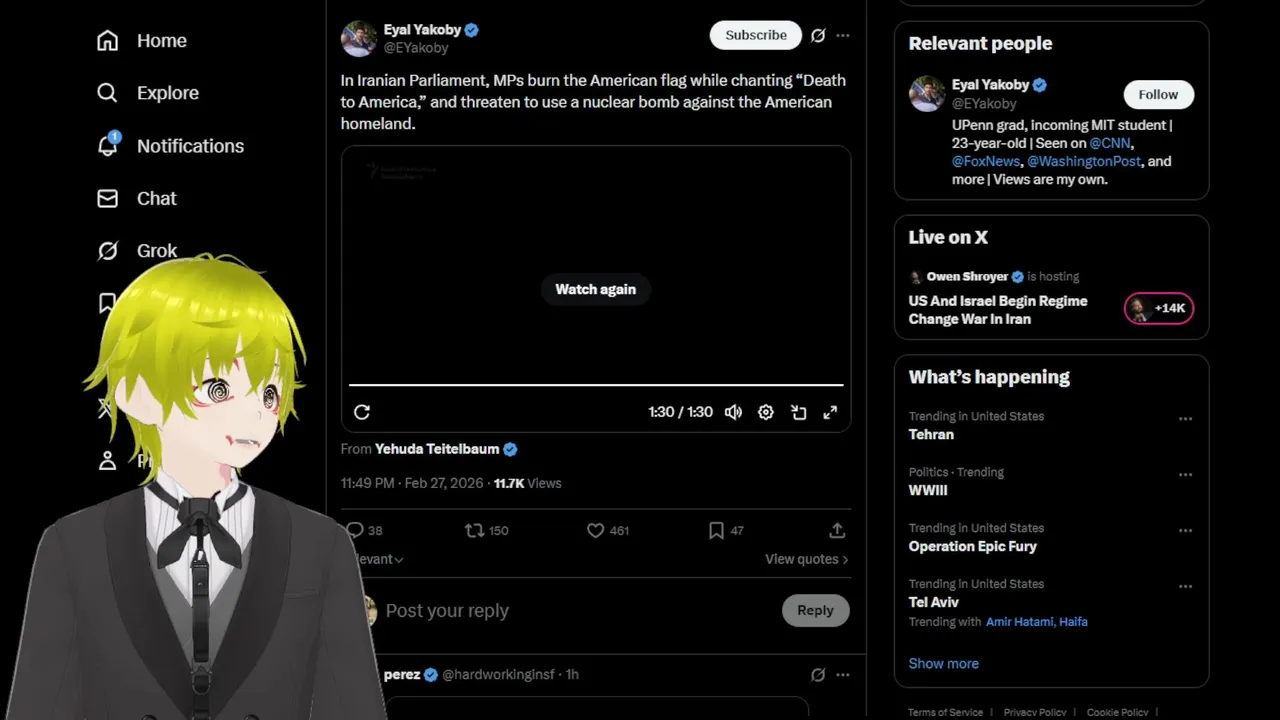The image size is (1280, 720).
Task: Open more options for Tel Aviv trend
Action: (1186, 587)
